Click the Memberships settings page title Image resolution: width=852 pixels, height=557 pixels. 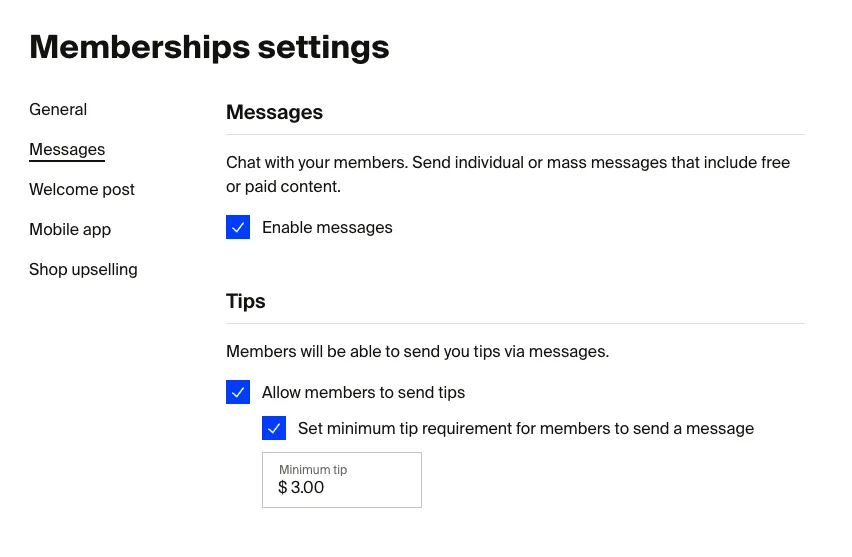click(x=209, y=47)
